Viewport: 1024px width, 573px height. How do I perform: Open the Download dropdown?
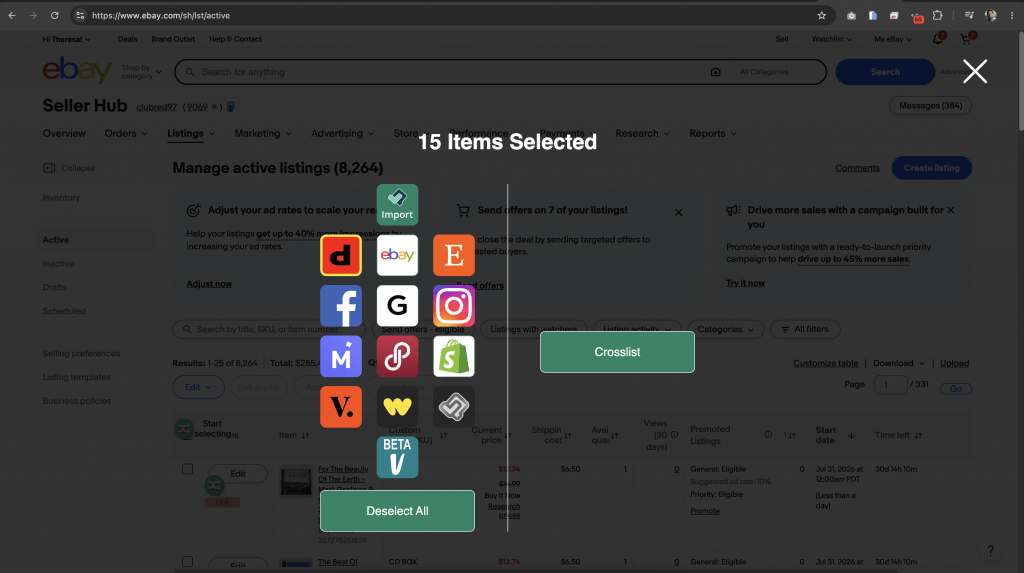[899, 363]
